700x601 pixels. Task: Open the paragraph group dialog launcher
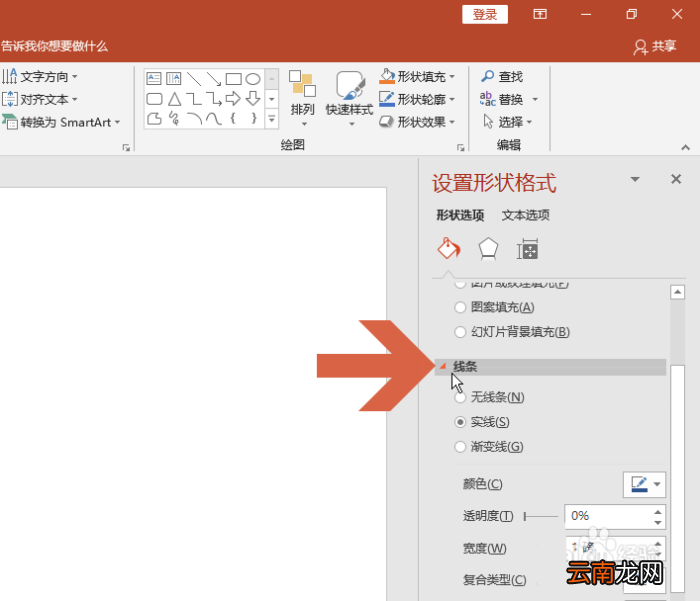pyautogui.click(x=126, y=147)
